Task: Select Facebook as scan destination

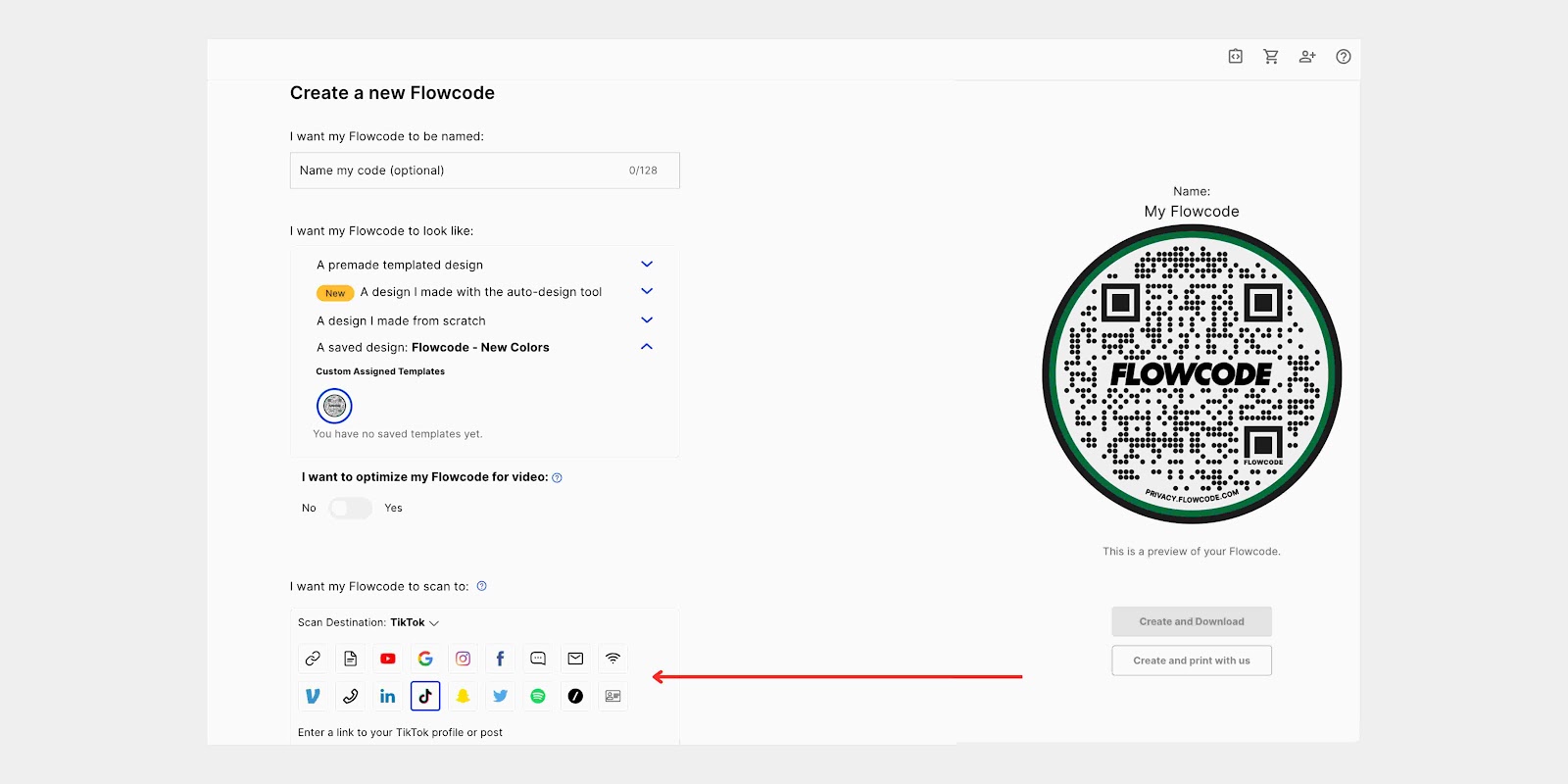Action: coord(500,659)
